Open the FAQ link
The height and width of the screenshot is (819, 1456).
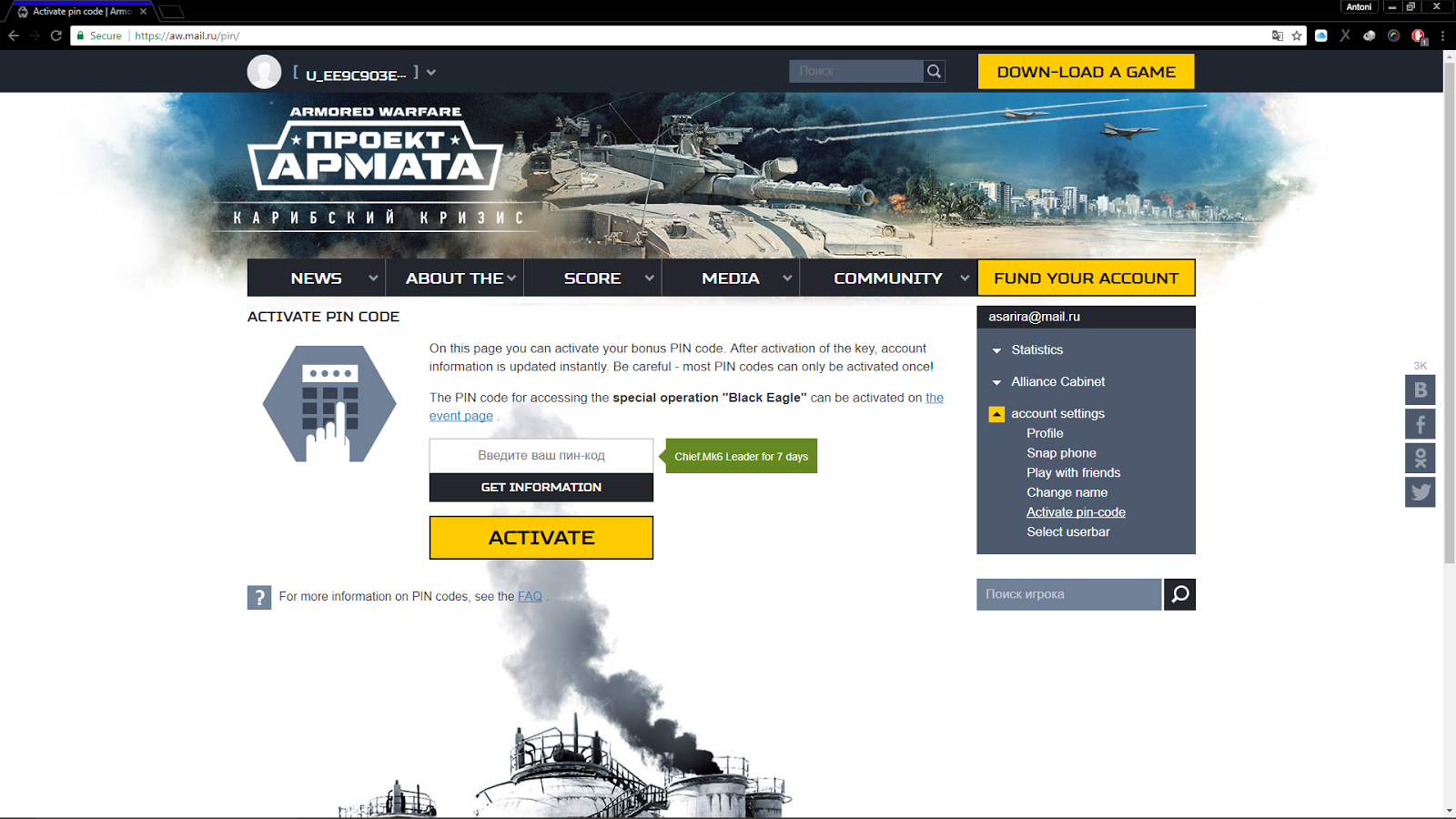tap(530, 597)
